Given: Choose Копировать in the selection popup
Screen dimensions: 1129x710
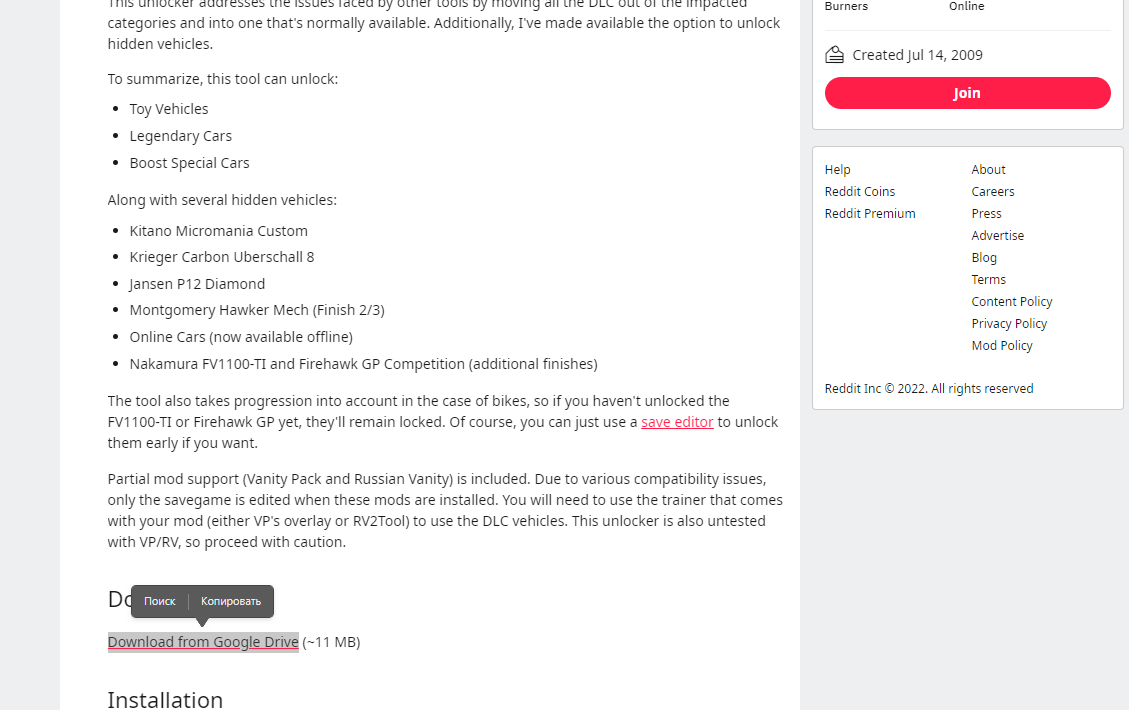Looking at the screenshot, I should click(x=231, y=601).
